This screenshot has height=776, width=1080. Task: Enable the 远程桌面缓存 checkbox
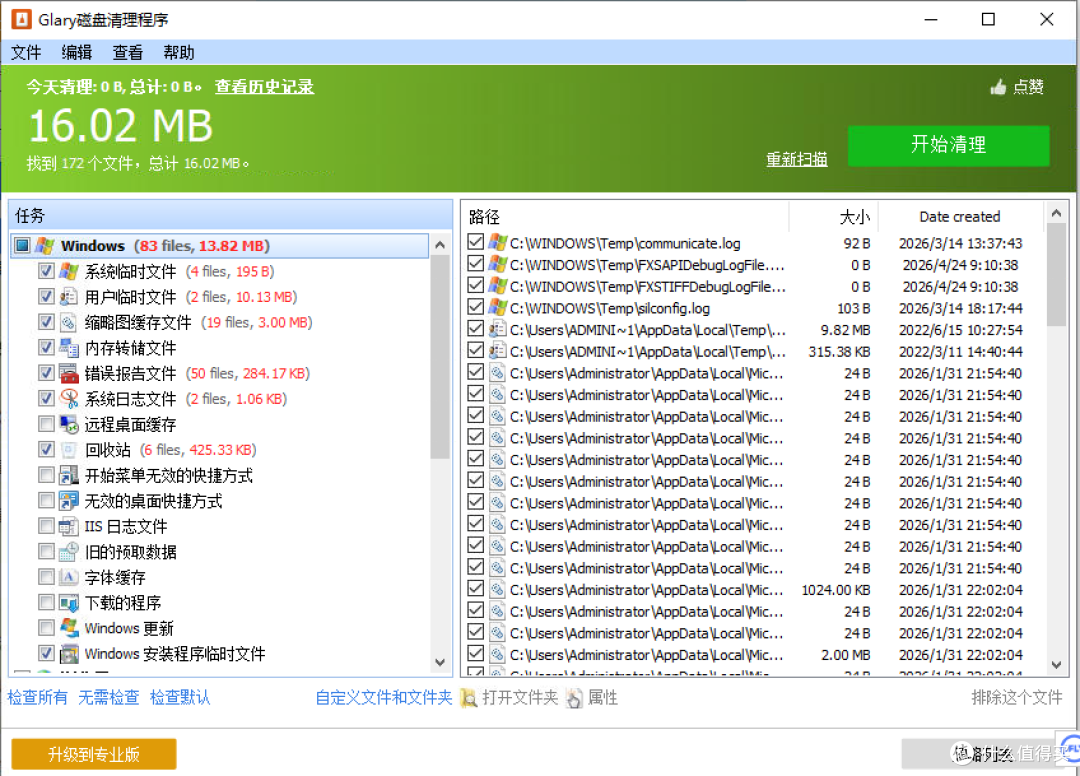pyautogui.click(x=46, y=424)
